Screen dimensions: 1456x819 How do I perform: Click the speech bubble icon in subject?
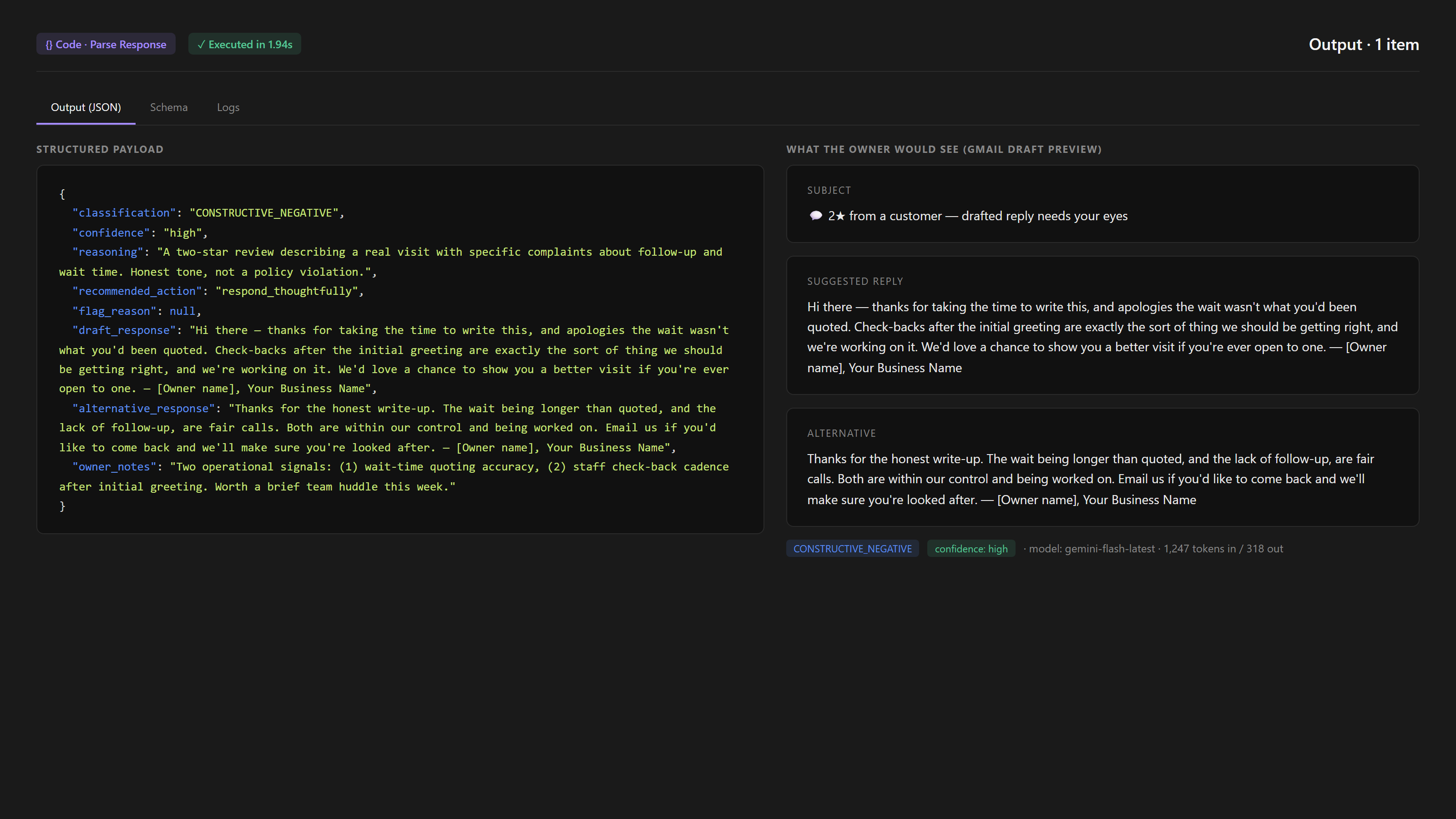(816, 216)
